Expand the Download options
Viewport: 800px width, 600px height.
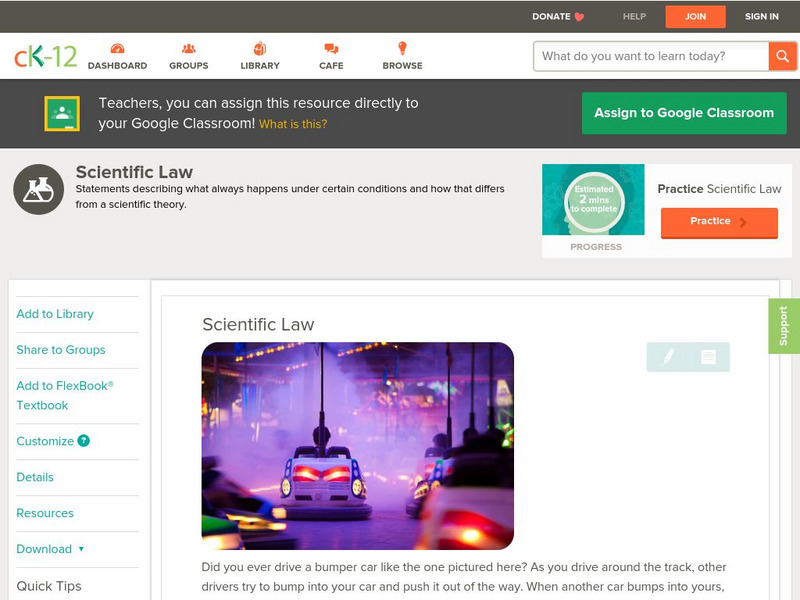click(x=46, y=549)
